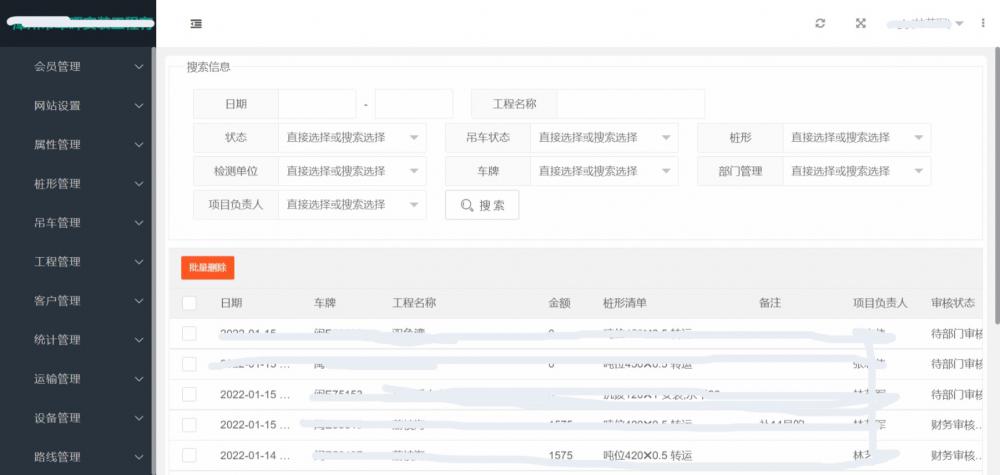Check the select-all checkbox in table header
1000x475 pixels.
tap(190, 303)
